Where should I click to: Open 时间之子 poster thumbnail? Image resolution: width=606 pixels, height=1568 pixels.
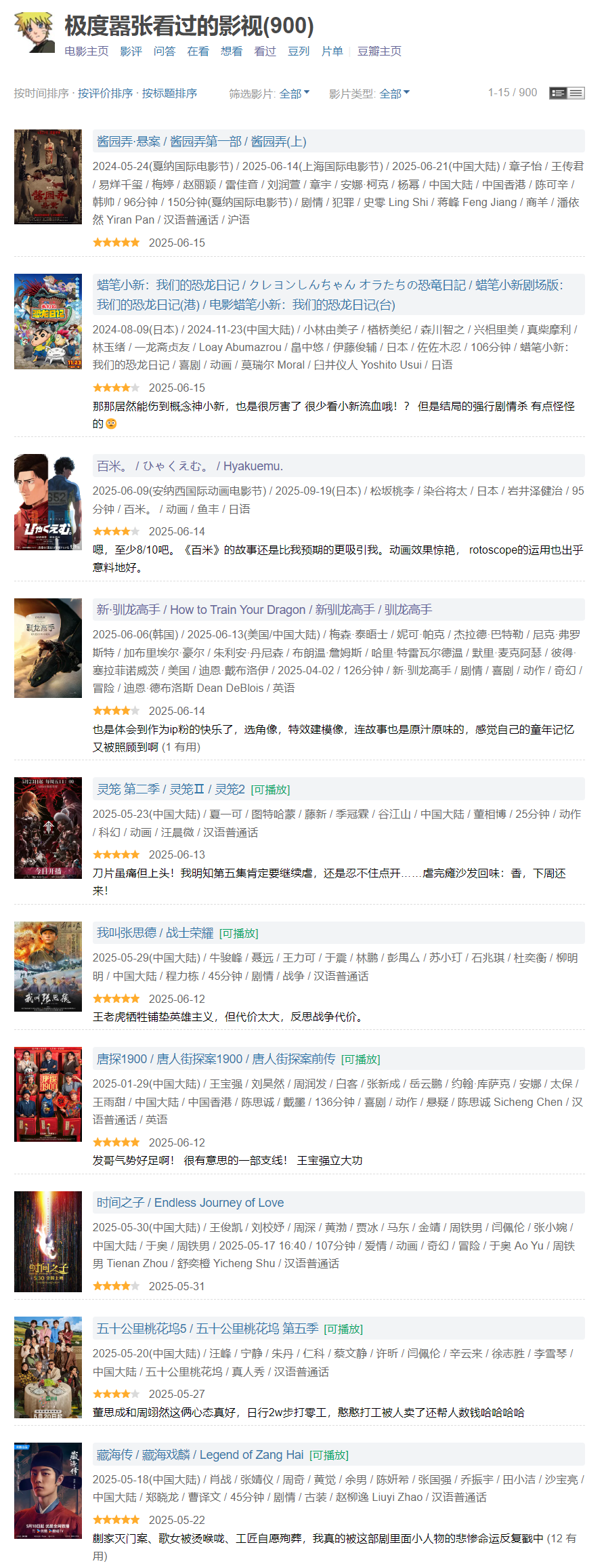tap(48, 1241)
